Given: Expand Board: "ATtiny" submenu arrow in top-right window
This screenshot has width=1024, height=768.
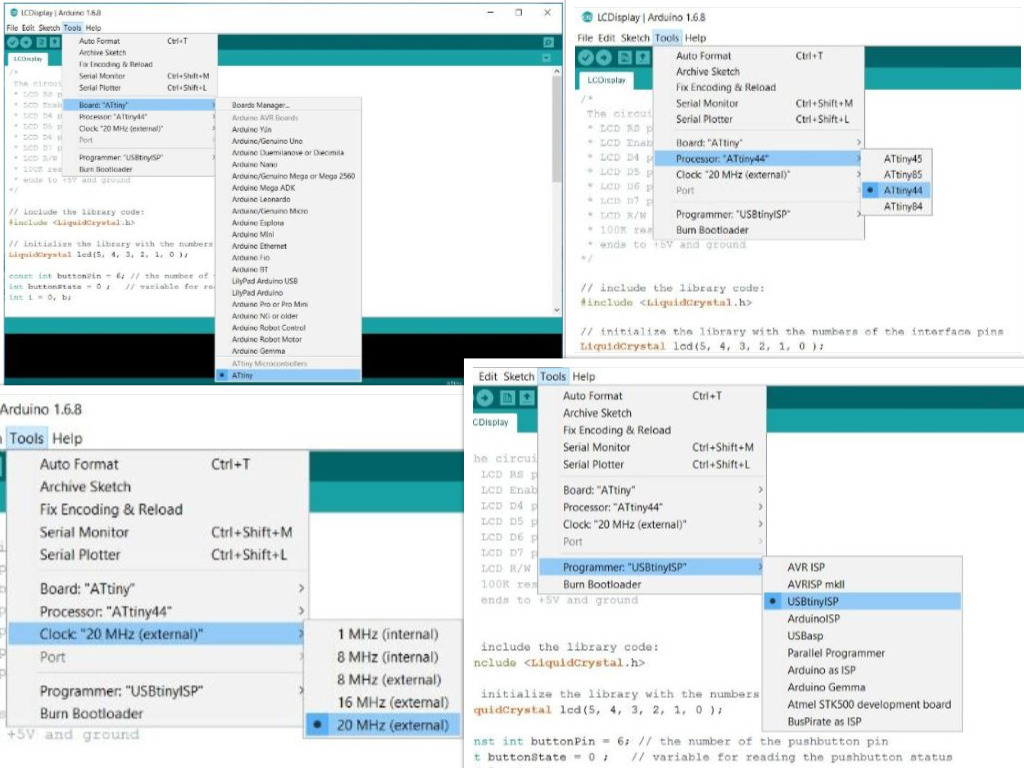Looking at the screenshot, I should tap(859, 142).
